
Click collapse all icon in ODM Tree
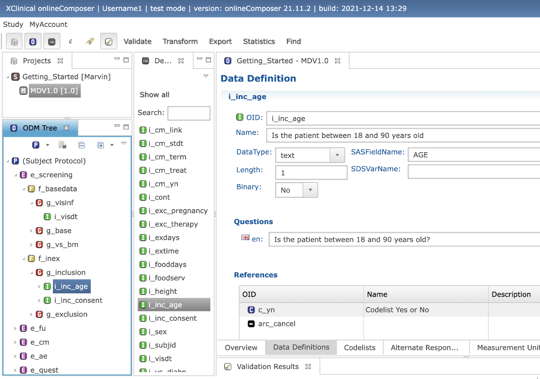pyautogui.click(x=82, y=145)
